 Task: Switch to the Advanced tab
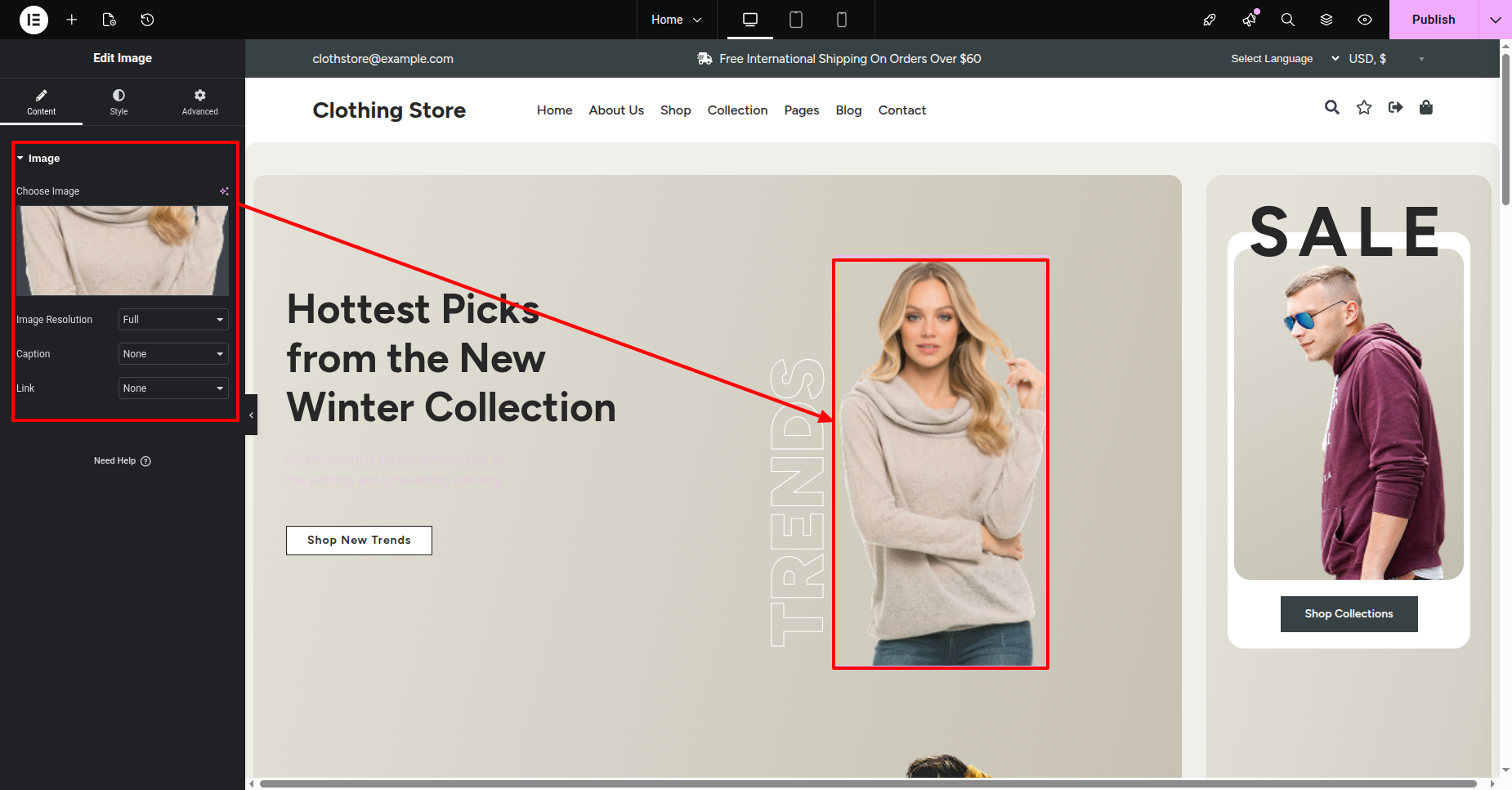pyautogui.click(x=199, y=101)
